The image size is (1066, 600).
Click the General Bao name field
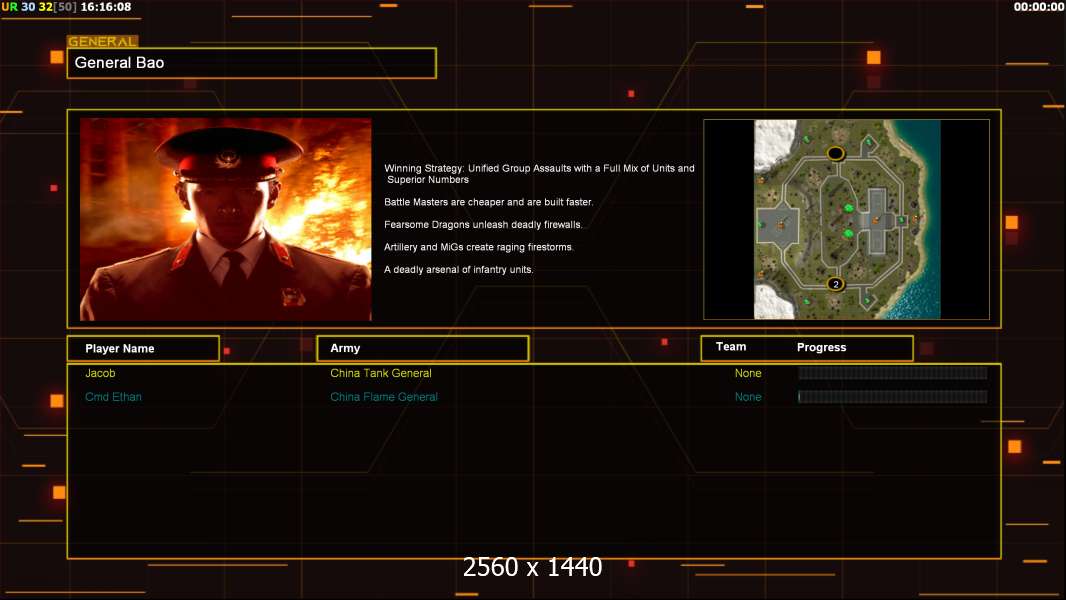(252, 63)
